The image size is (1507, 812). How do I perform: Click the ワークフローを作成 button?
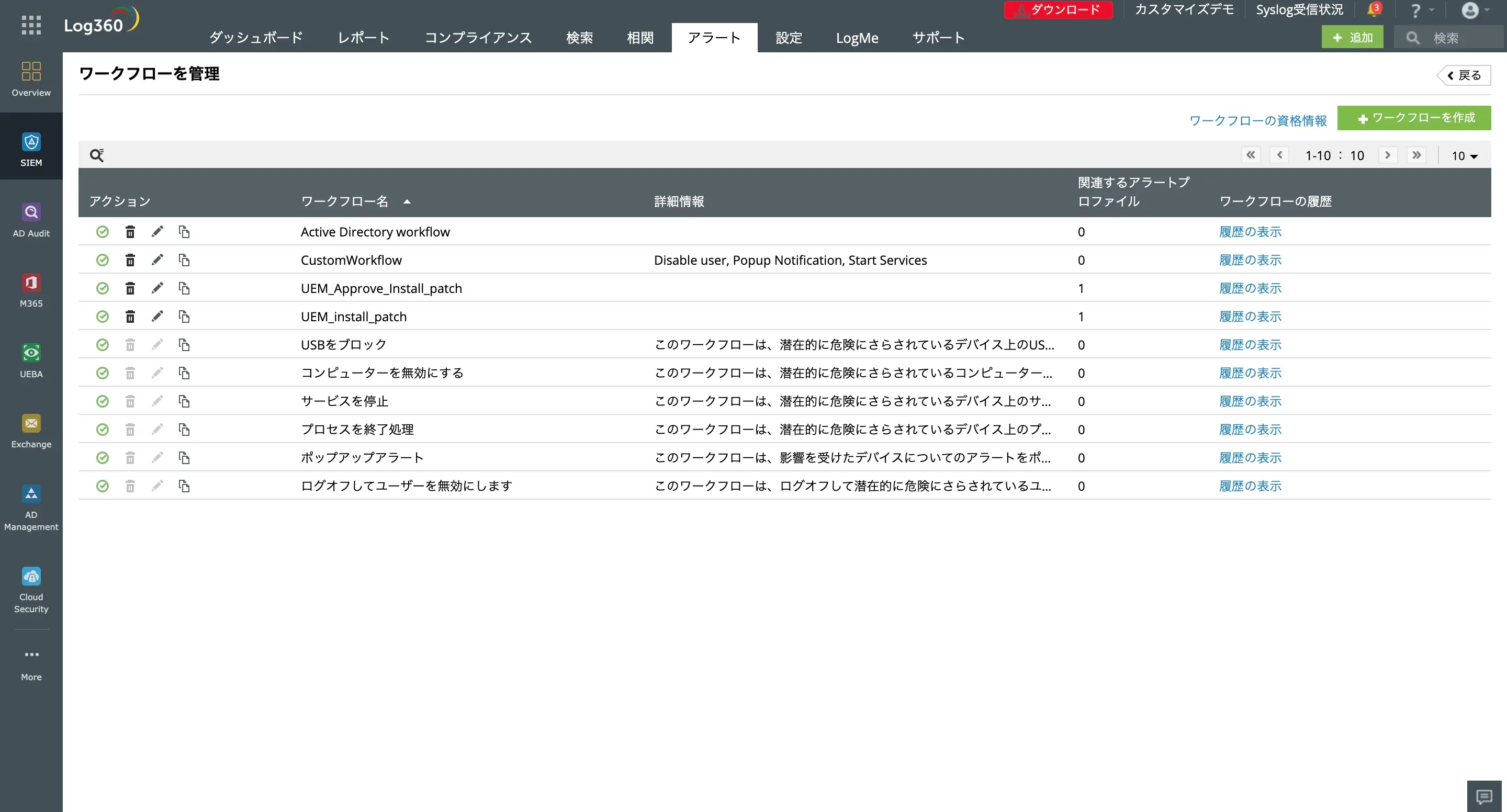(x=1413, y=118)
